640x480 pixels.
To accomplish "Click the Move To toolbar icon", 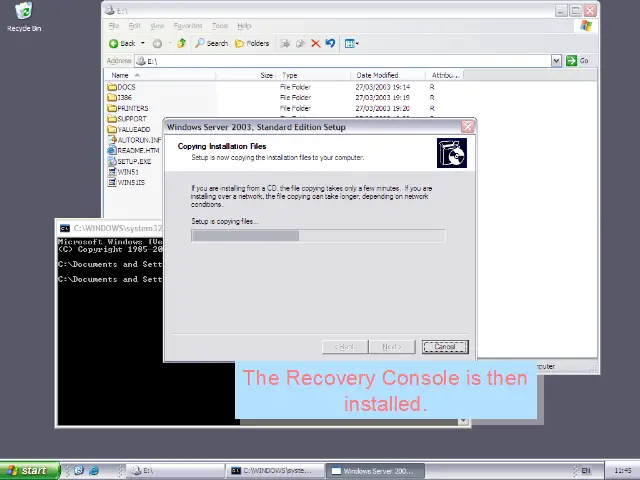I will (285, 43).
